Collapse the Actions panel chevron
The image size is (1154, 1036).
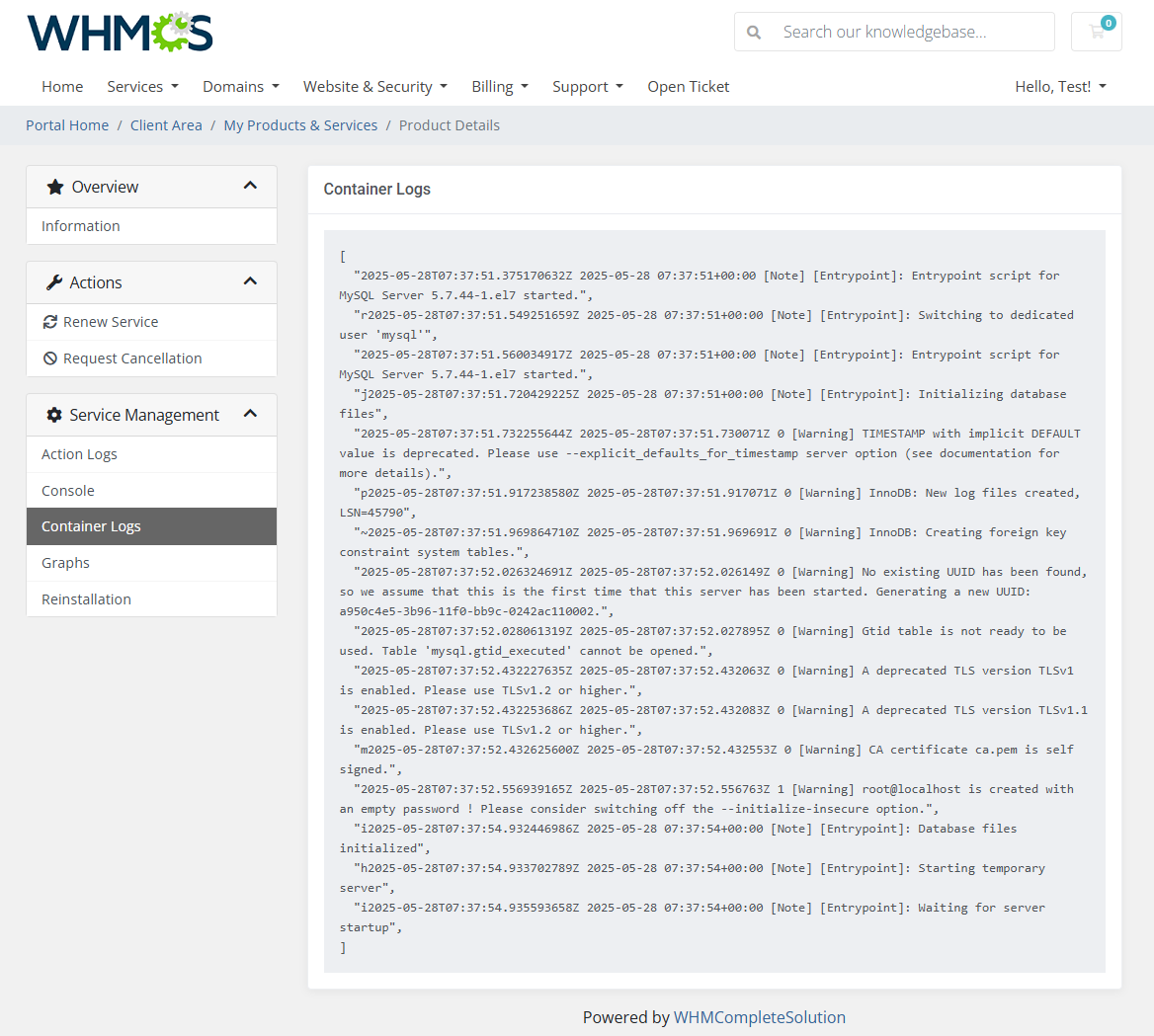coord(250,281)
